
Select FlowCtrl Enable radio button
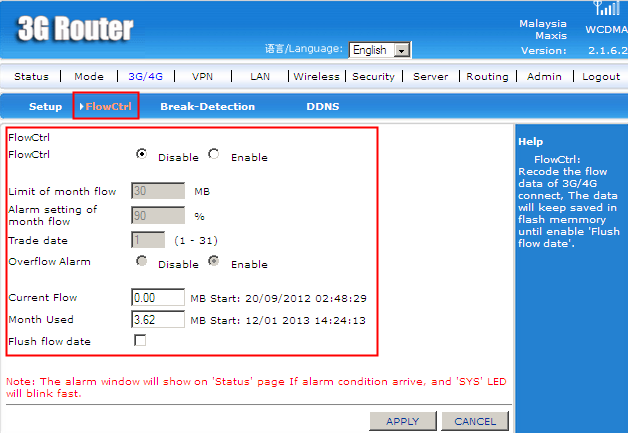point(214,155)
